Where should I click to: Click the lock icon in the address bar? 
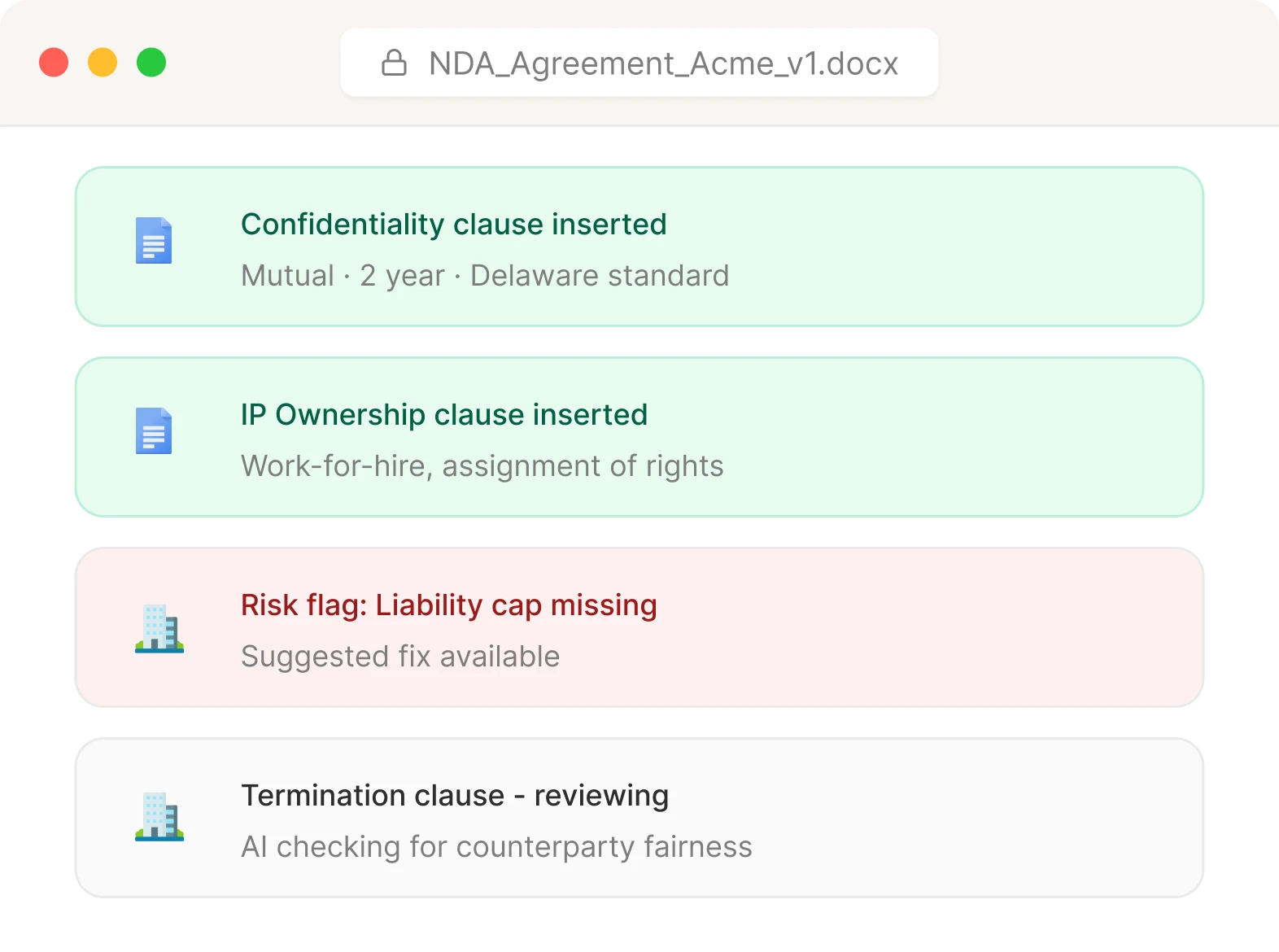395,63
